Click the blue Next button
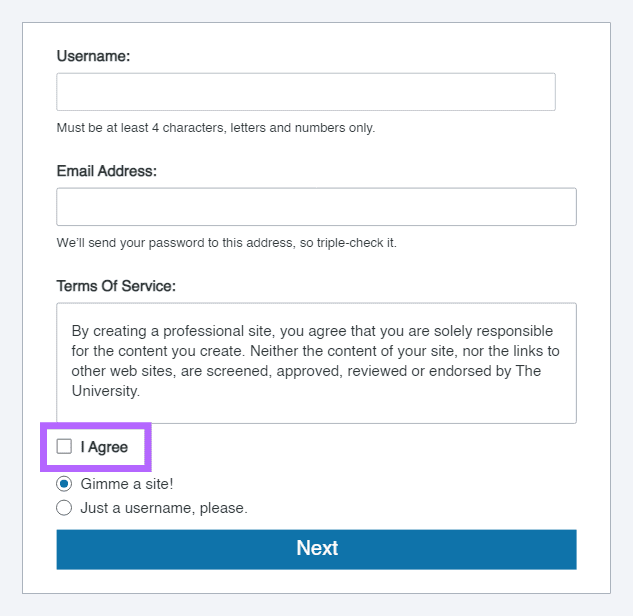This screenshot has height=616, width=634. click(x=316, y=549)
